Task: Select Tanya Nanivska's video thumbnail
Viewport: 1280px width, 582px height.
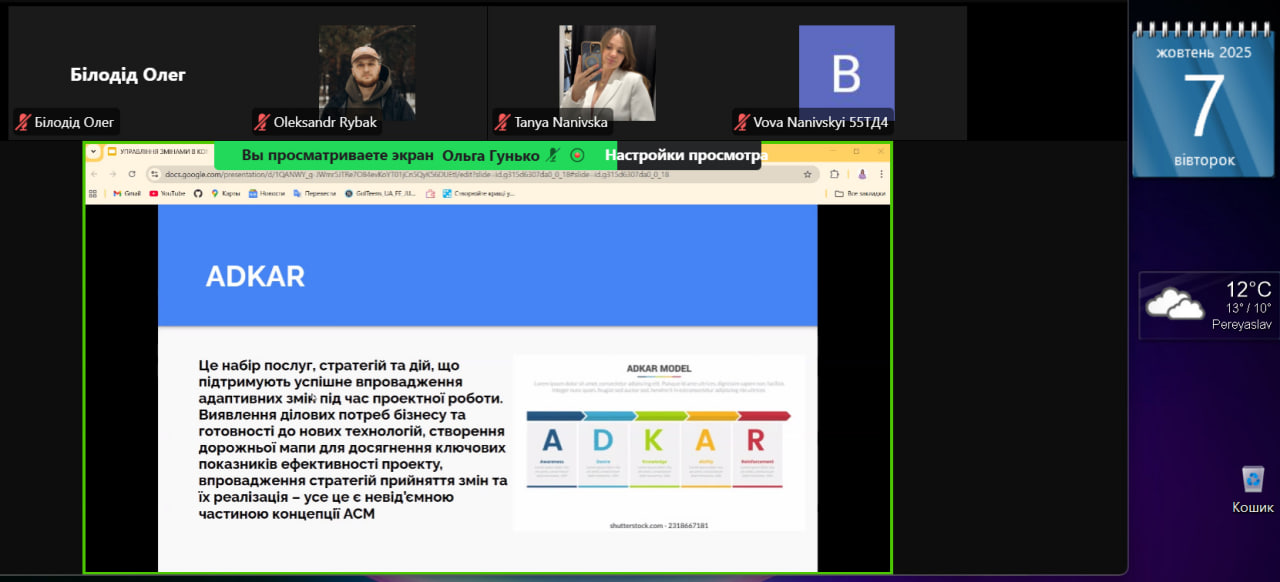Action: 607,70
